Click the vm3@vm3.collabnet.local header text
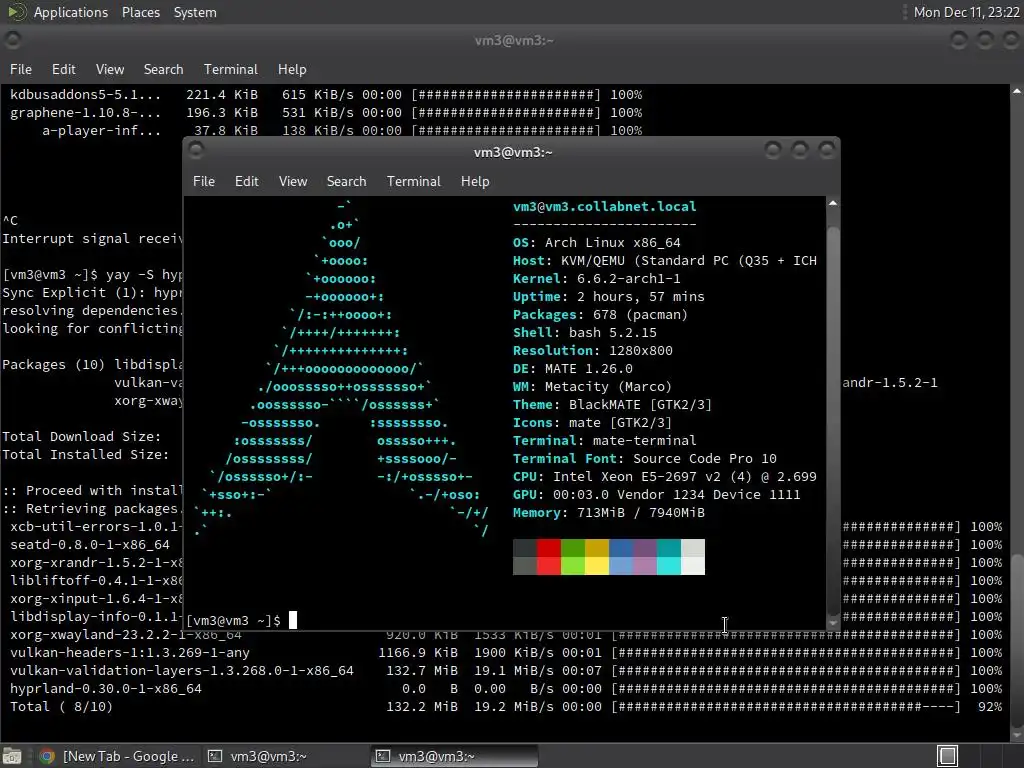The image size is (1024, 768). coord(605,206)
